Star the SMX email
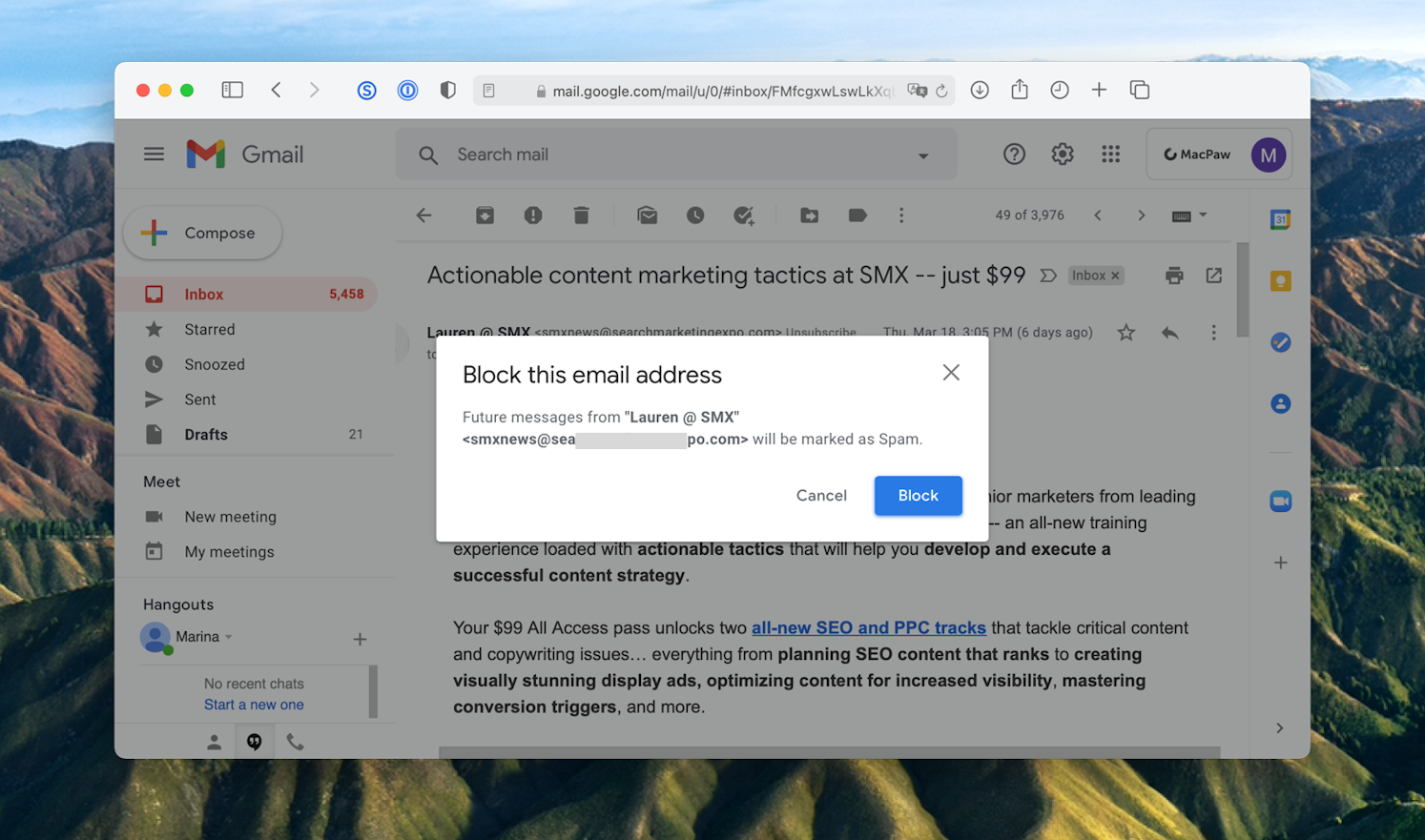Viewport: 1425px width, 840px height. [x=1126, y=332]
